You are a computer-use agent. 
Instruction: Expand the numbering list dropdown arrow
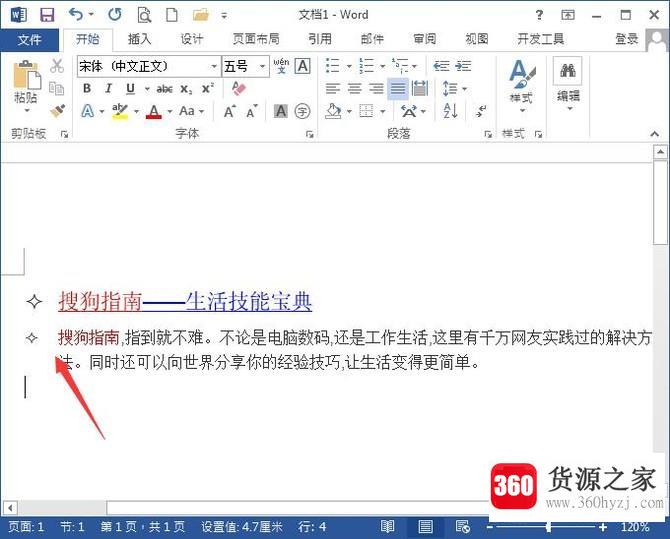pyautogui.click(x=382, y=67)
